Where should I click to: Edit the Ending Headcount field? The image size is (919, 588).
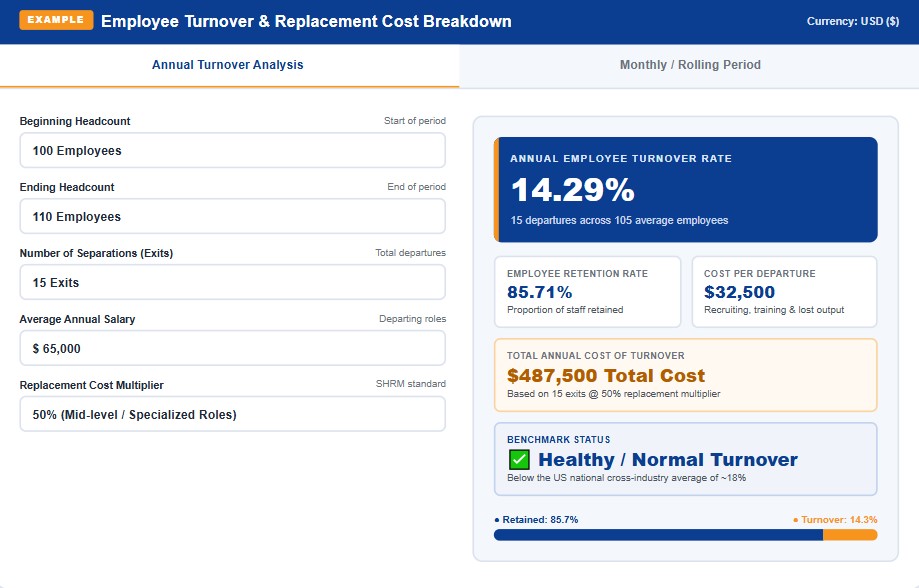click(233, 216)
